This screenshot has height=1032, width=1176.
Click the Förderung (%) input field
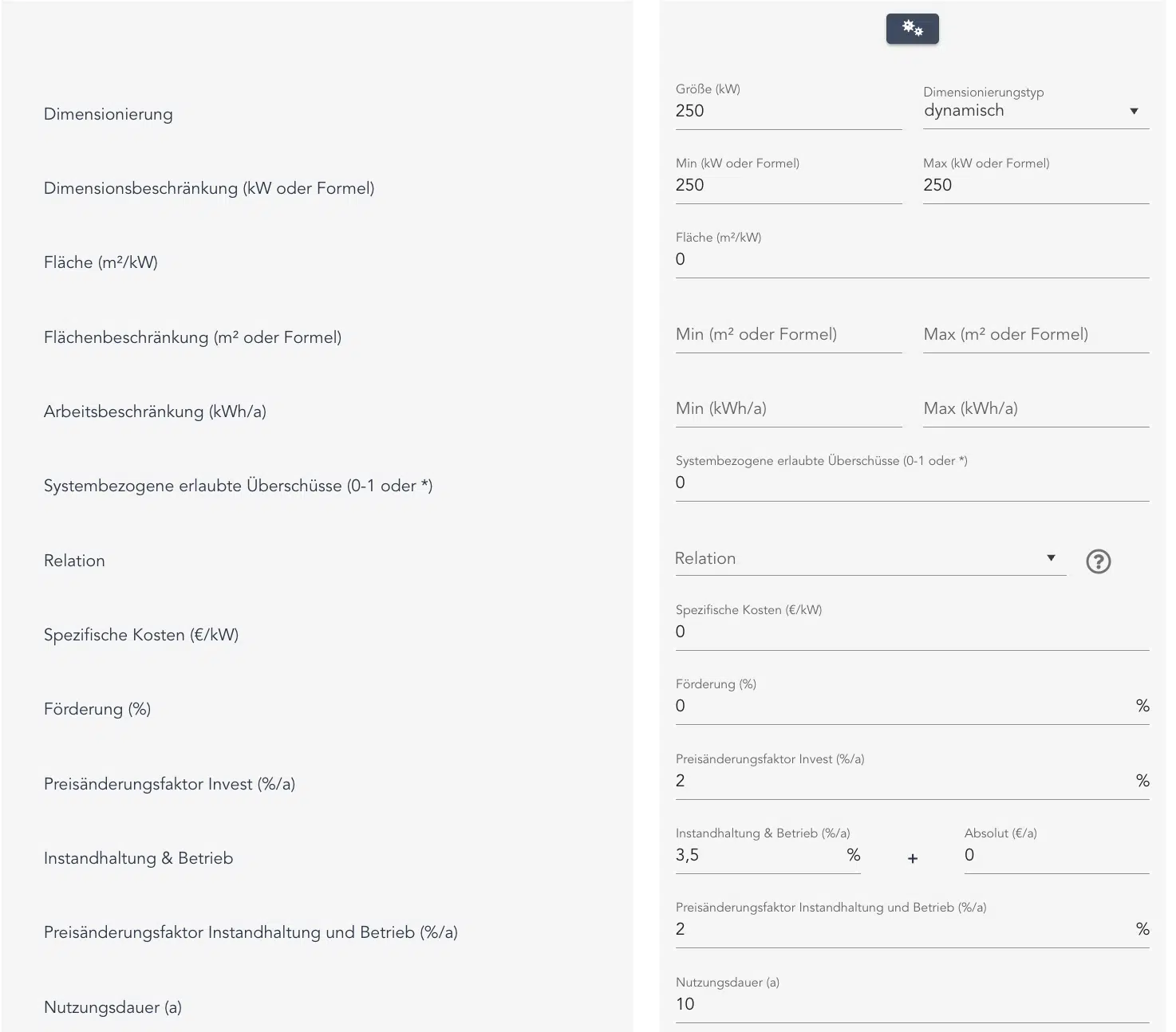pyautogui.click(x=902, y=706)
